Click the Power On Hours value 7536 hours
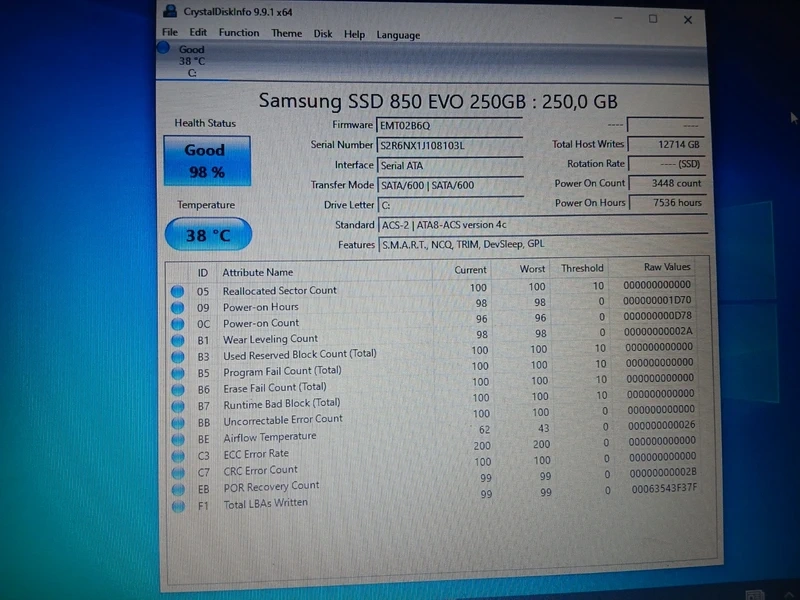 tap(667, 203)
